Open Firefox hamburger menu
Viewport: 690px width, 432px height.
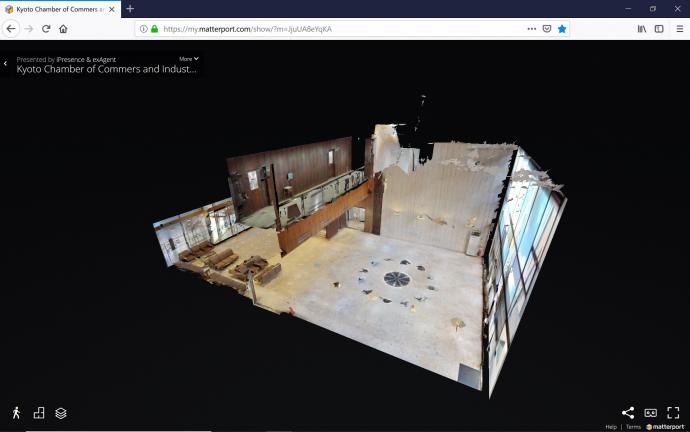(x=679, y=29)
